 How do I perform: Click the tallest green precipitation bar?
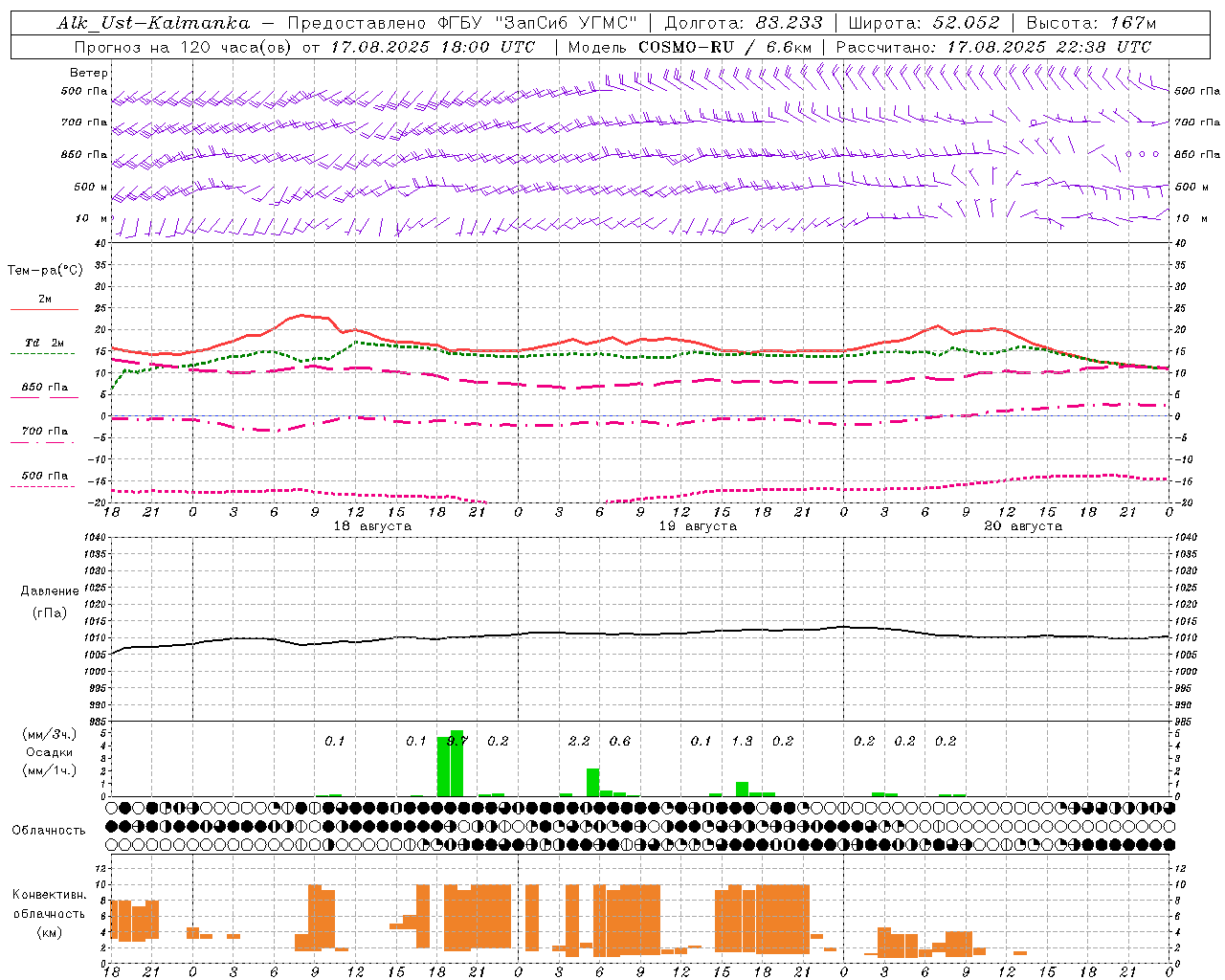click(457, 763)
